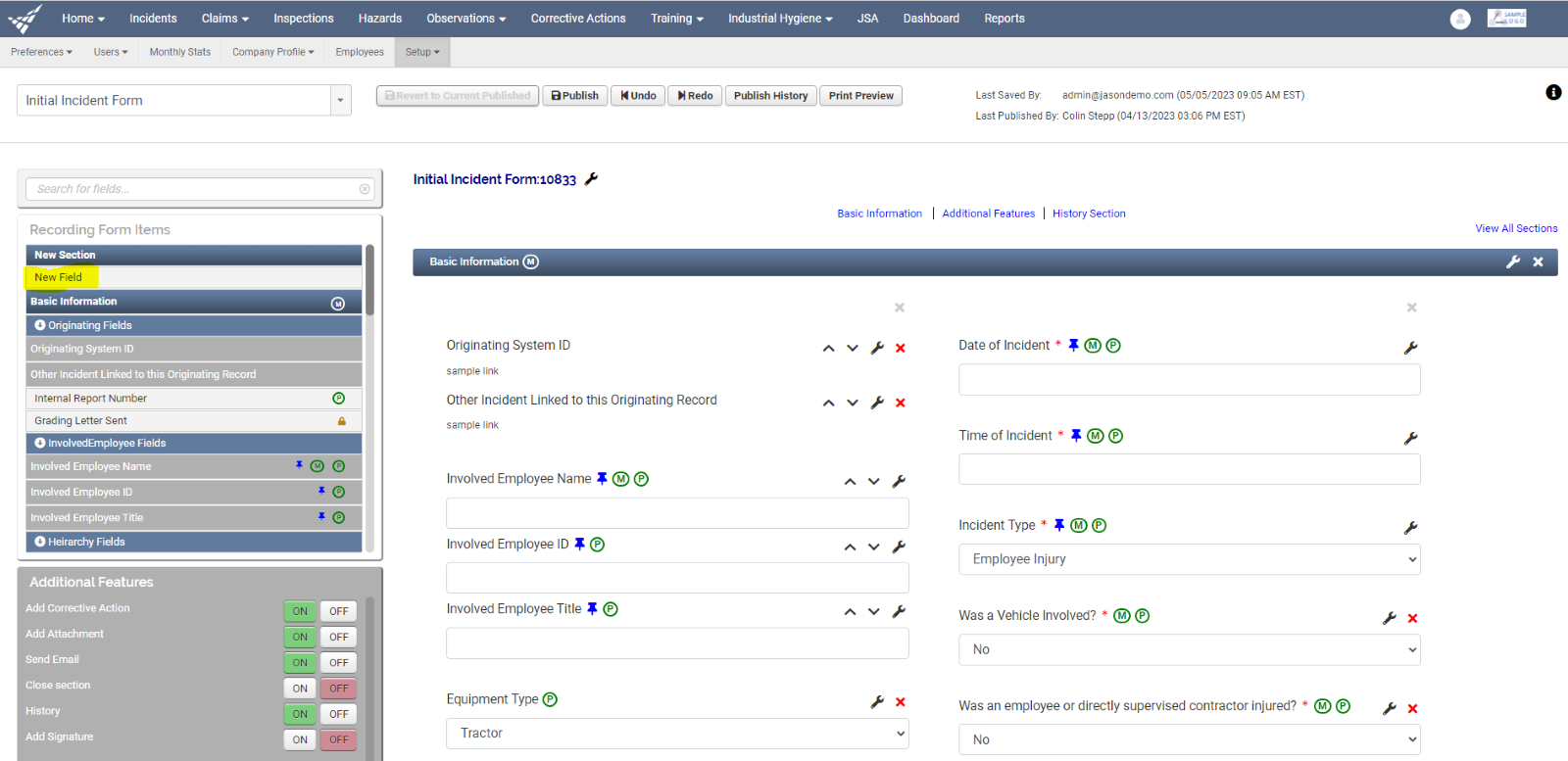The image size is (1568, 761).
Task: Open the user profile avatar icon
Action: (1460, 19)
